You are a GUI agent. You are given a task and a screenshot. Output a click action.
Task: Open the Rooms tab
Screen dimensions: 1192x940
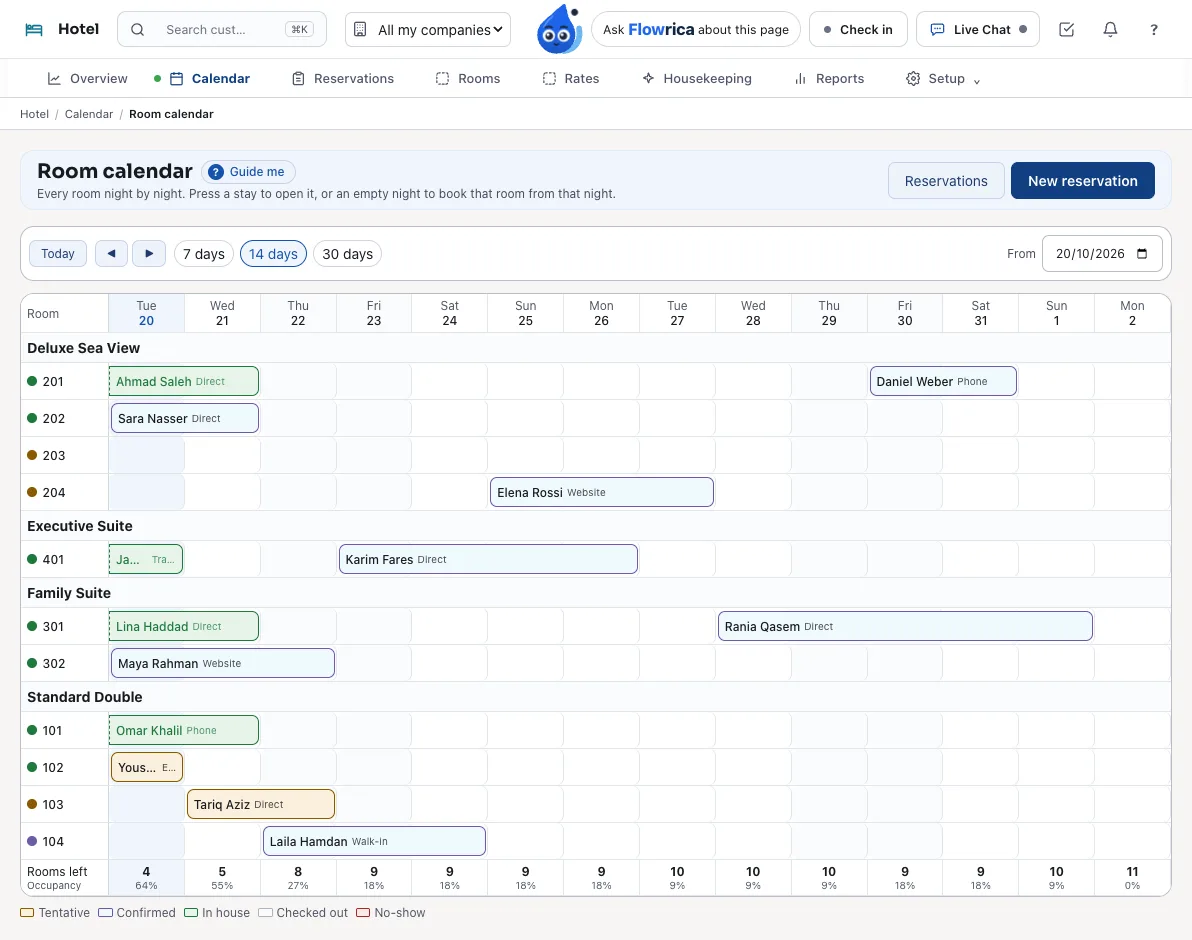[468, 78]
